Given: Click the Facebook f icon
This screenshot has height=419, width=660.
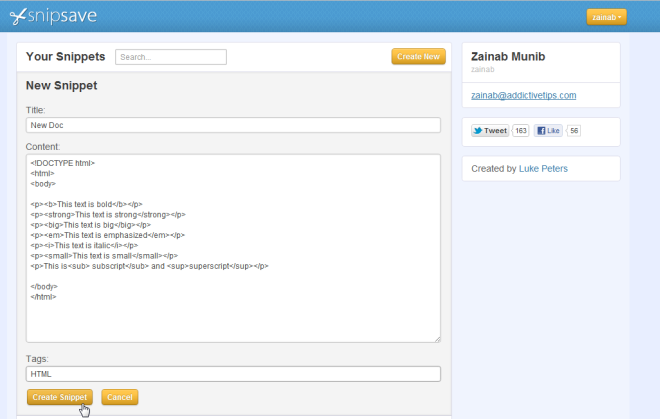Looking at the screenshot, I should (x=541, y=131).
